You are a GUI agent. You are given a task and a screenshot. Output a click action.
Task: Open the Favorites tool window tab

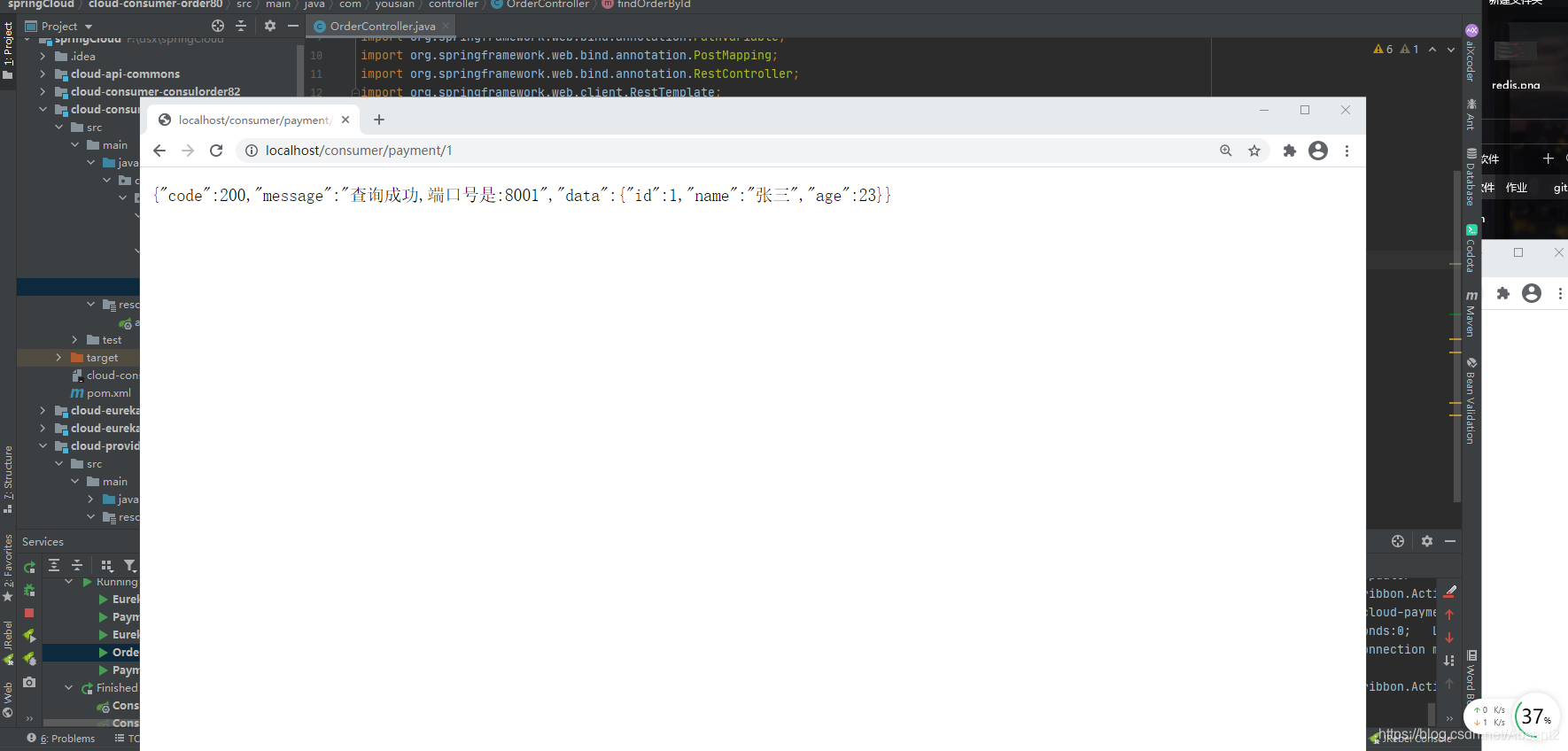(8, 568)
